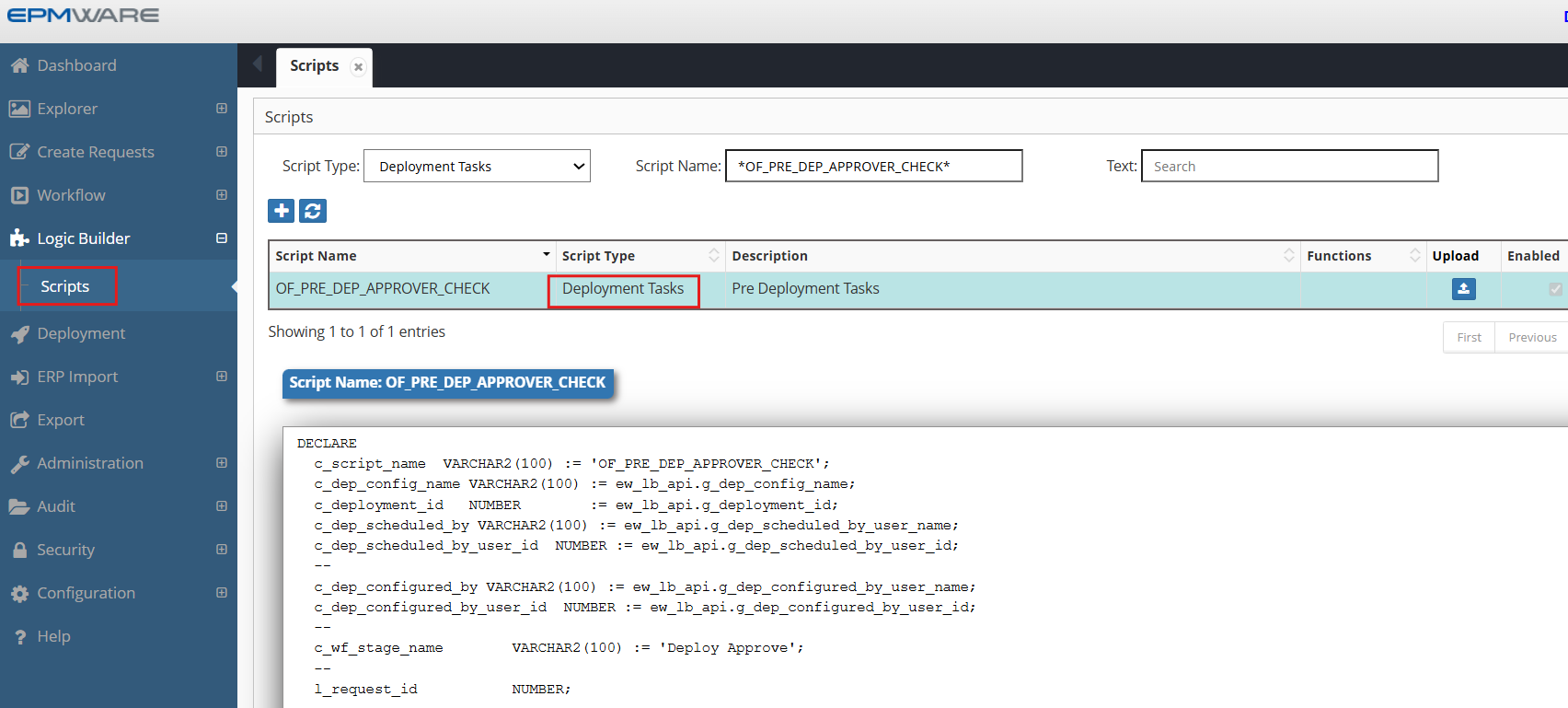Click the add new script plus icon
Viewport: 1568px width, 708px height.
point(282,211)
